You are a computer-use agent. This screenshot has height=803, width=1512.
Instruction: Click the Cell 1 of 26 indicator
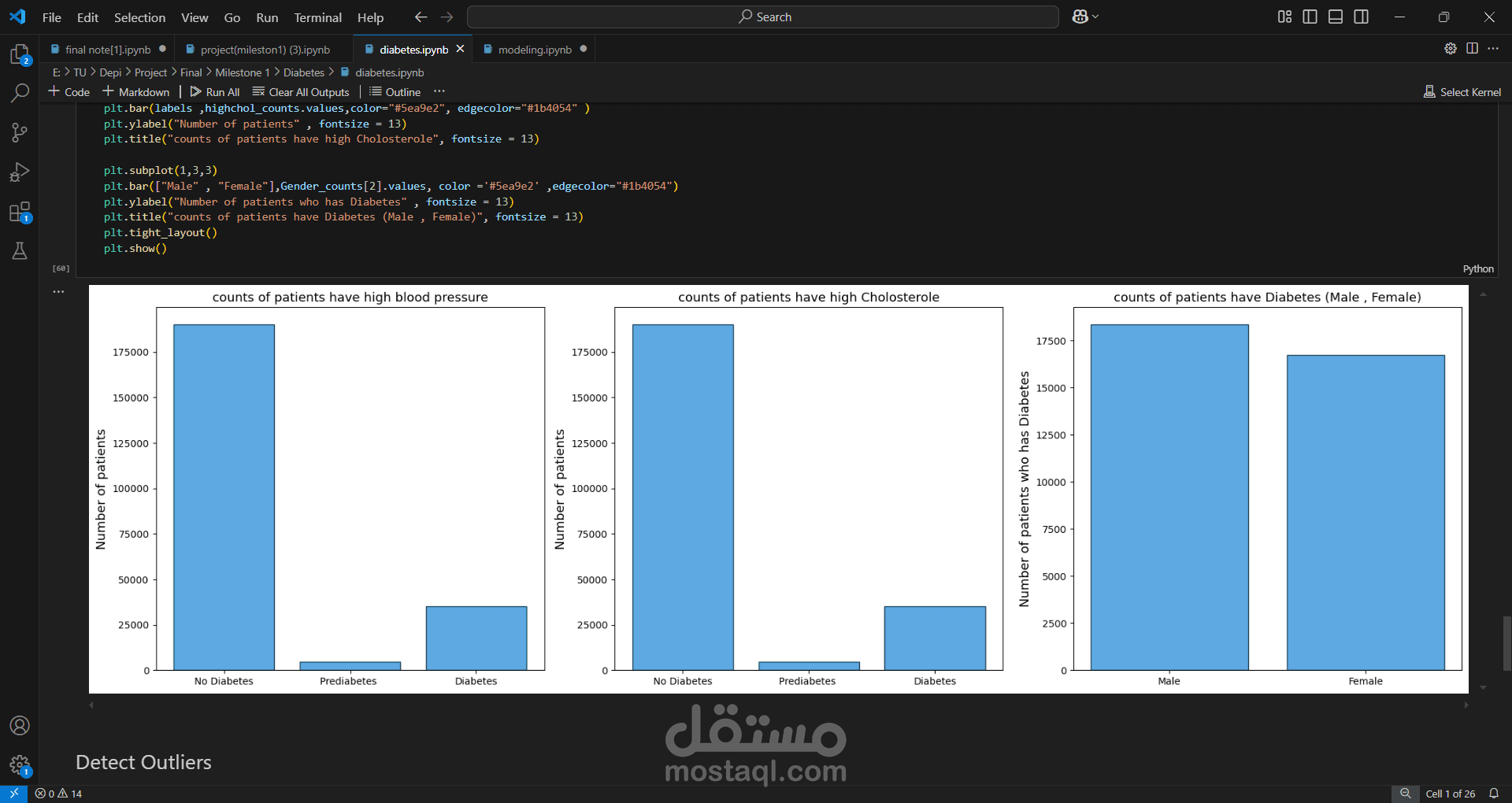tap(1450, 794)
